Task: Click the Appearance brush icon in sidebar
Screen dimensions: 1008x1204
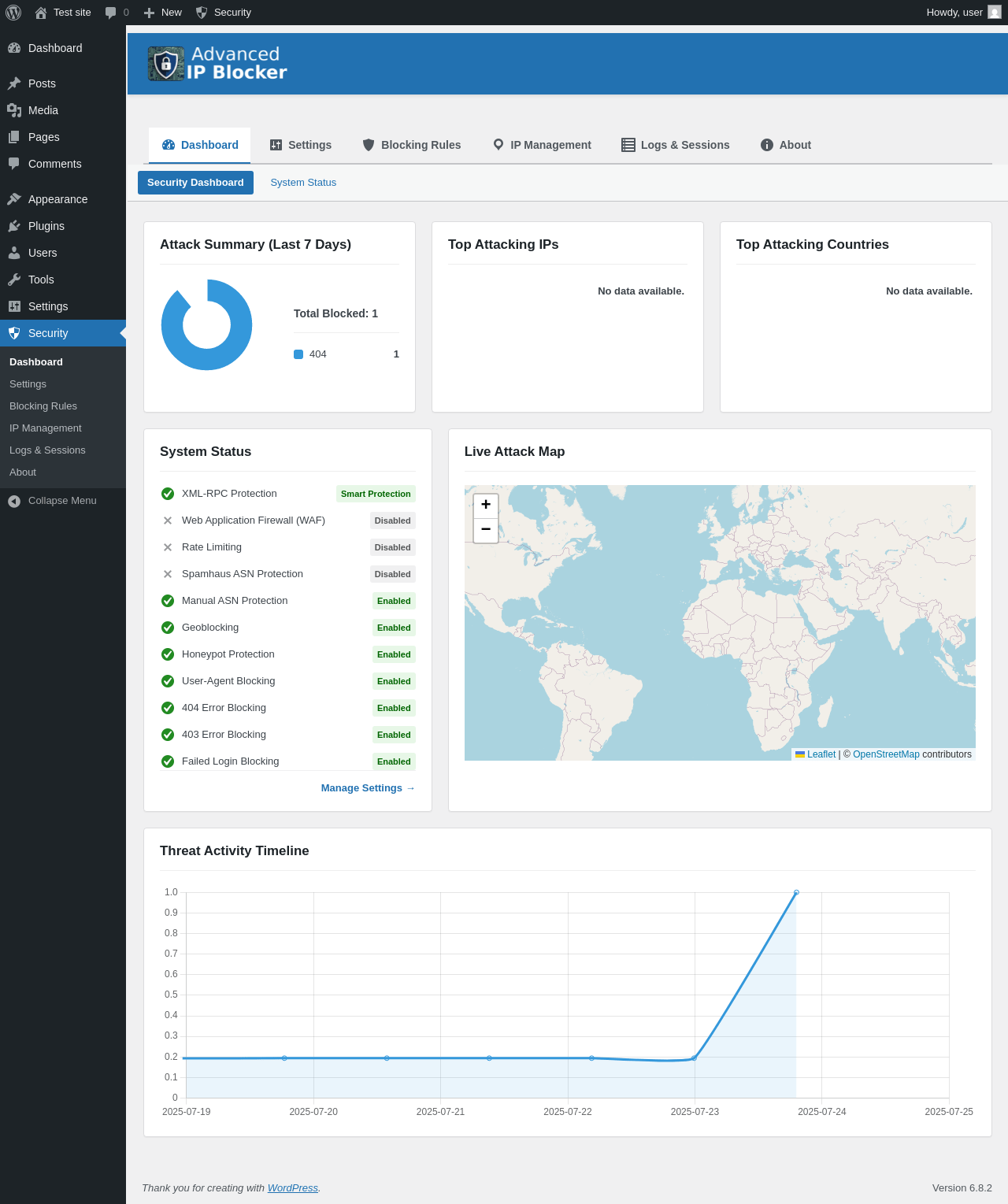Action: click(14, 199)
